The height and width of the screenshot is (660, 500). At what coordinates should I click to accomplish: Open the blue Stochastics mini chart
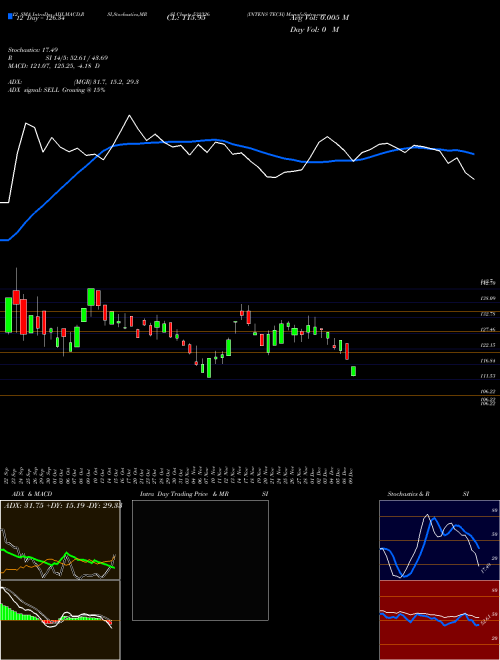click(x=439, y=540)
